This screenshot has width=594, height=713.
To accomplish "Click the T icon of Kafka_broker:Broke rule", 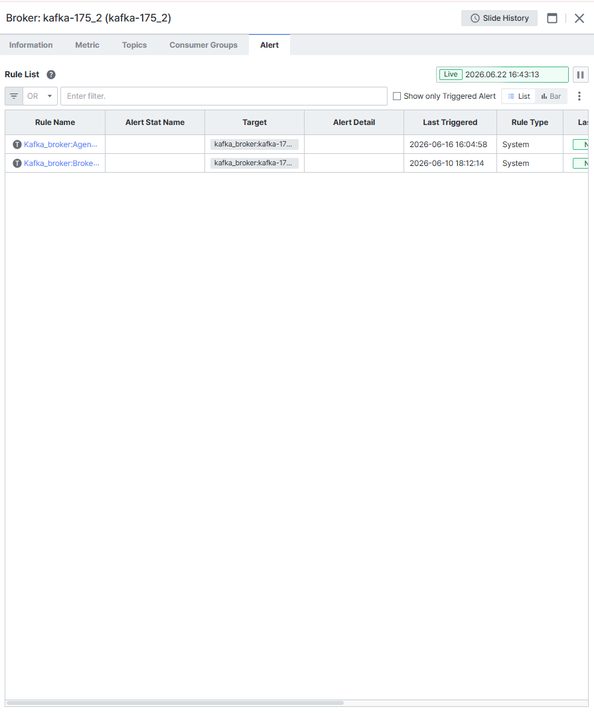I will click(17, 163).
